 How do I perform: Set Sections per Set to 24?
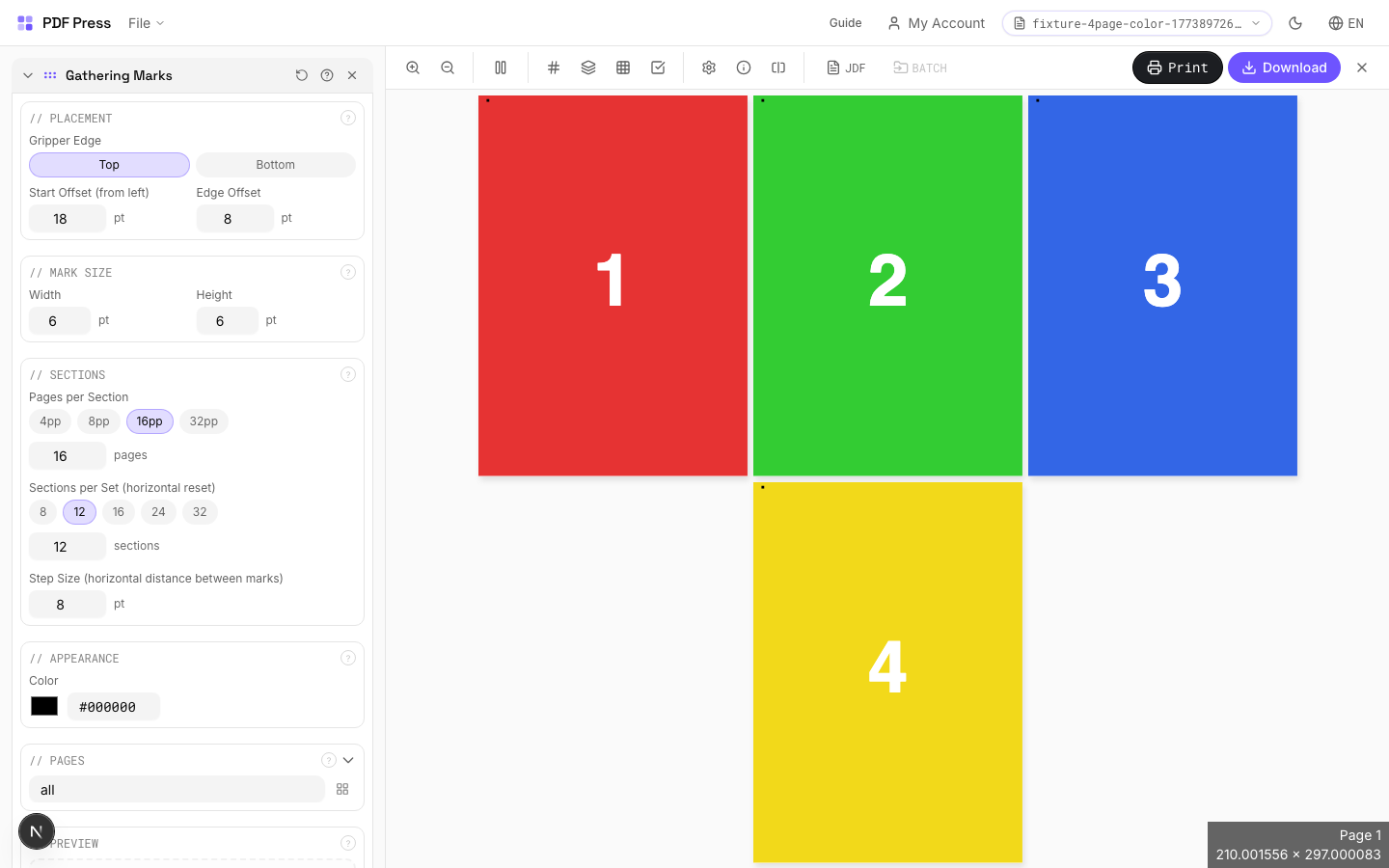[x=158, y=512]
